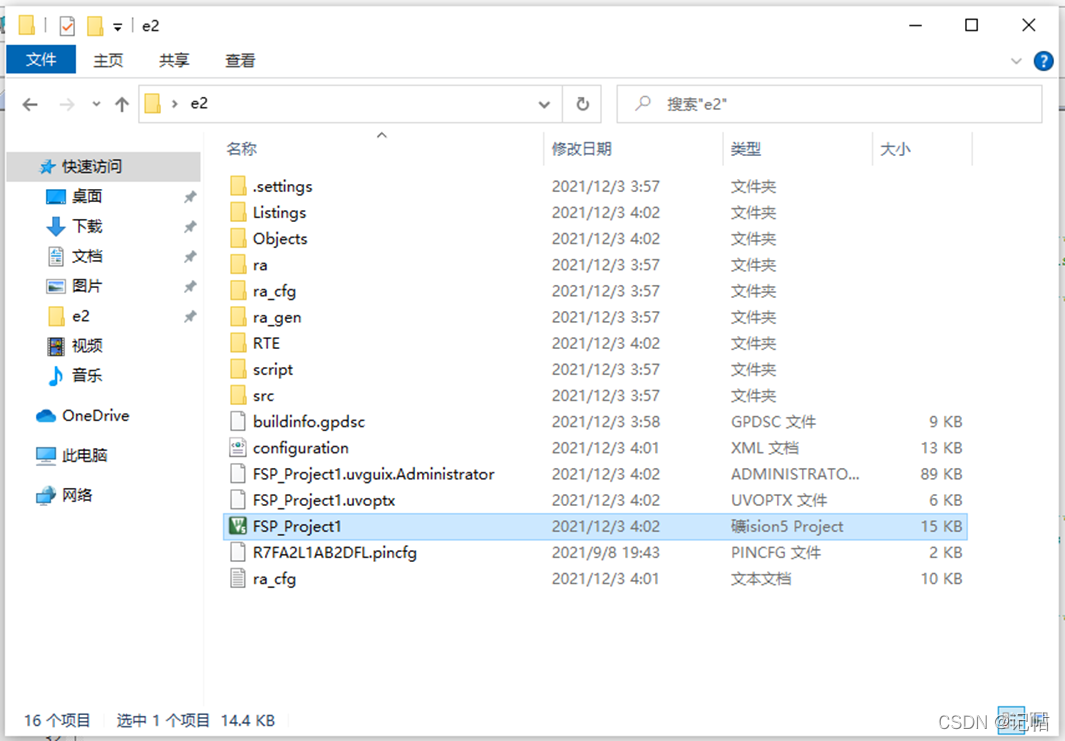Open the Quick Access Toolbar customize dropdown

(118, 26)
